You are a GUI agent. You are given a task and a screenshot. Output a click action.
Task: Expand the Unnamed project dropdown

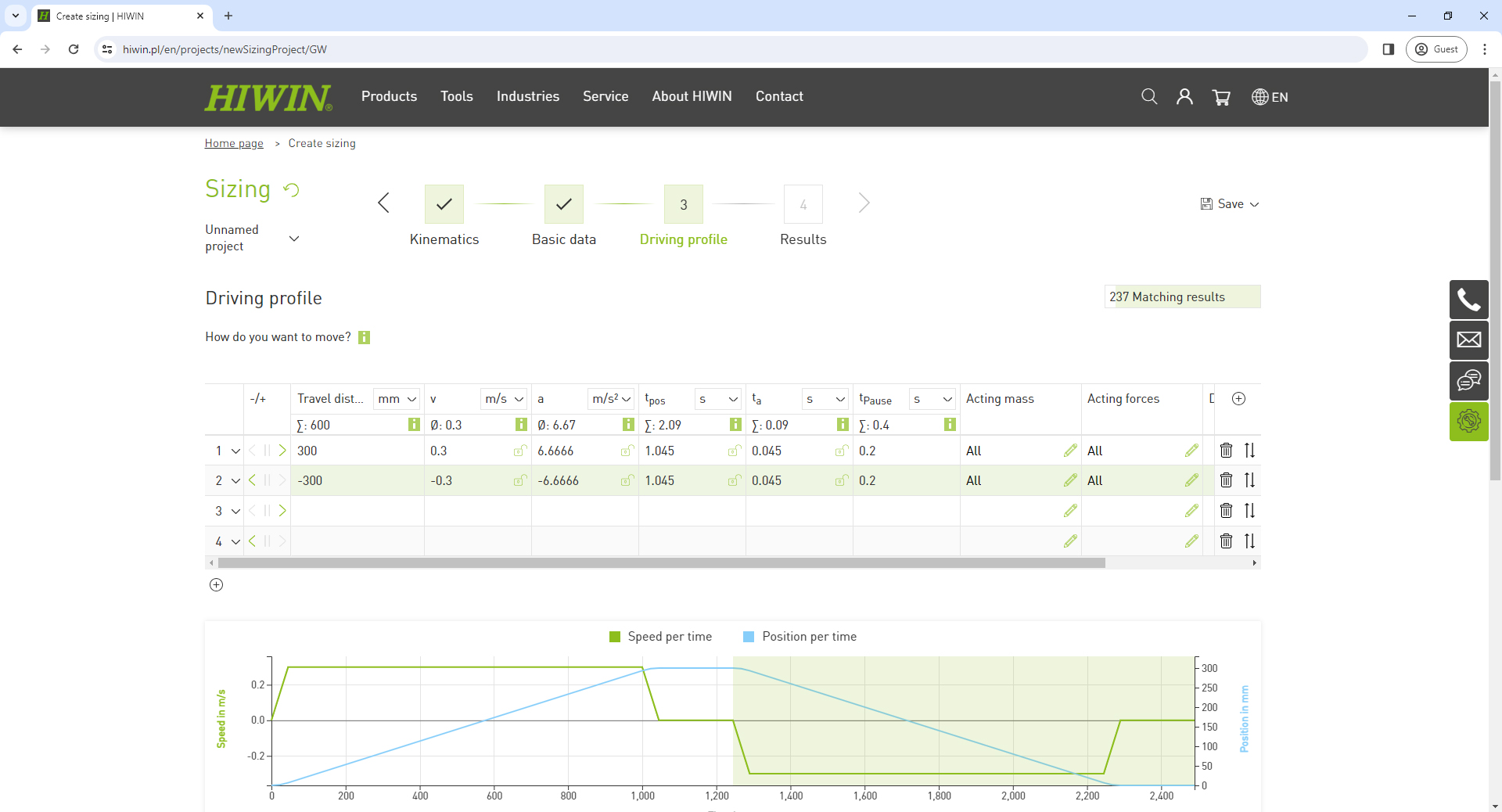(294, 239)
